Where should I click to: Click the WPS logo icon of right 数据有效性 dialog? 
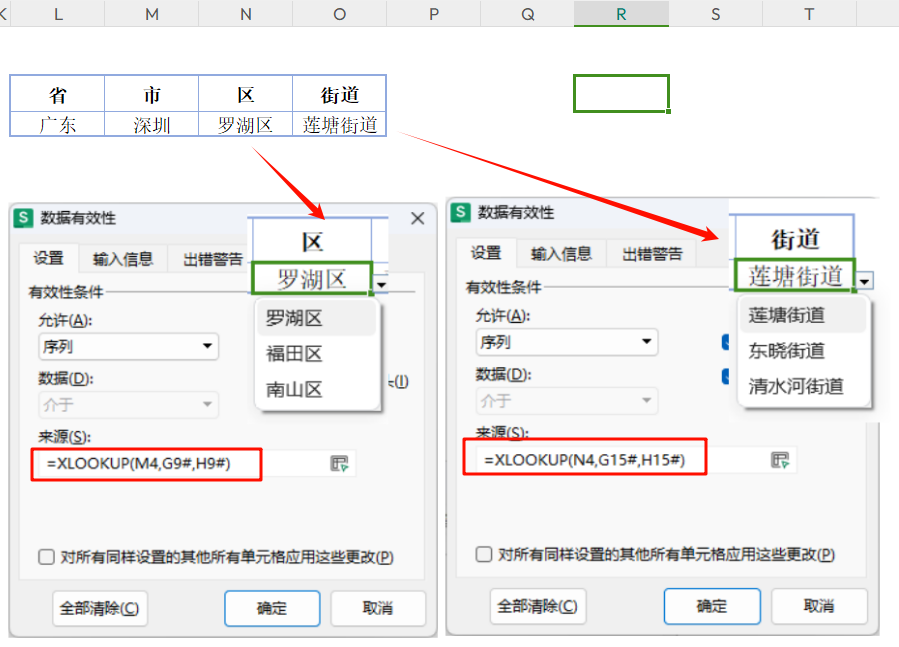460,212
